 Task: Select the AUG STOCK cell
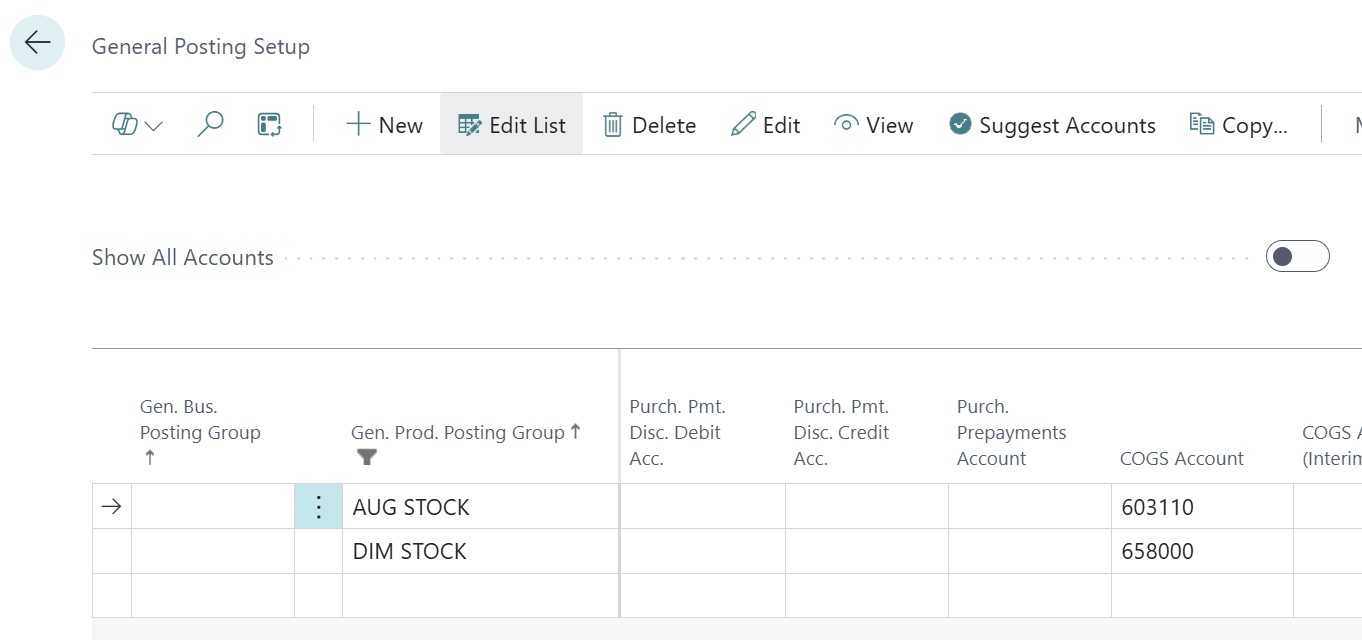click(411, 507)
